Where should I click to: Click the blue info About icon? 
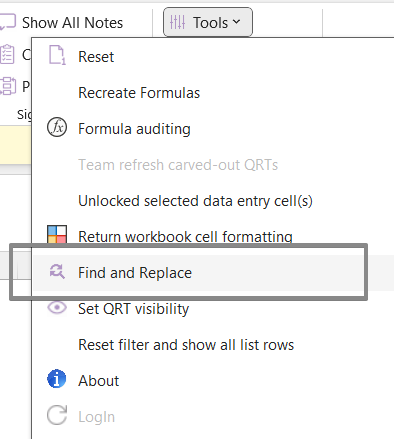point(57,379)
